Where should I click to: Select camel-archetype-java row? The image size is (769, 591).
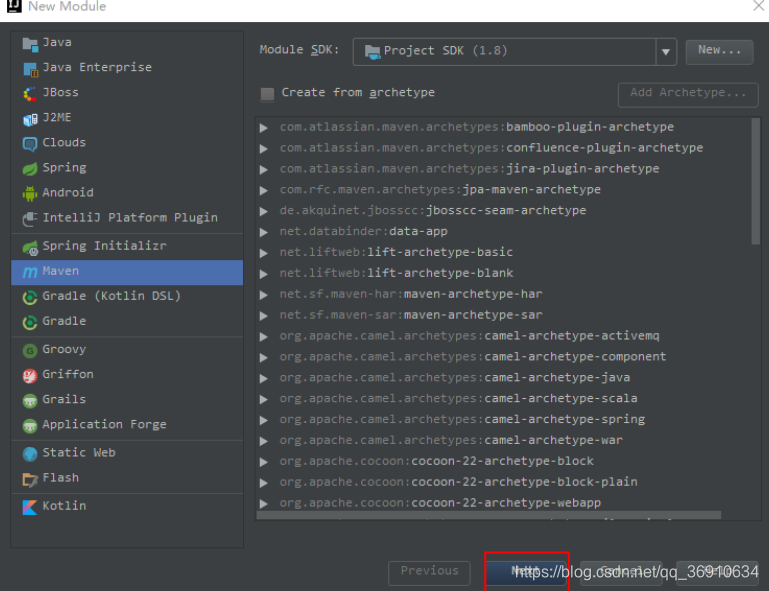pyautogui.click(x=455, y=378)
